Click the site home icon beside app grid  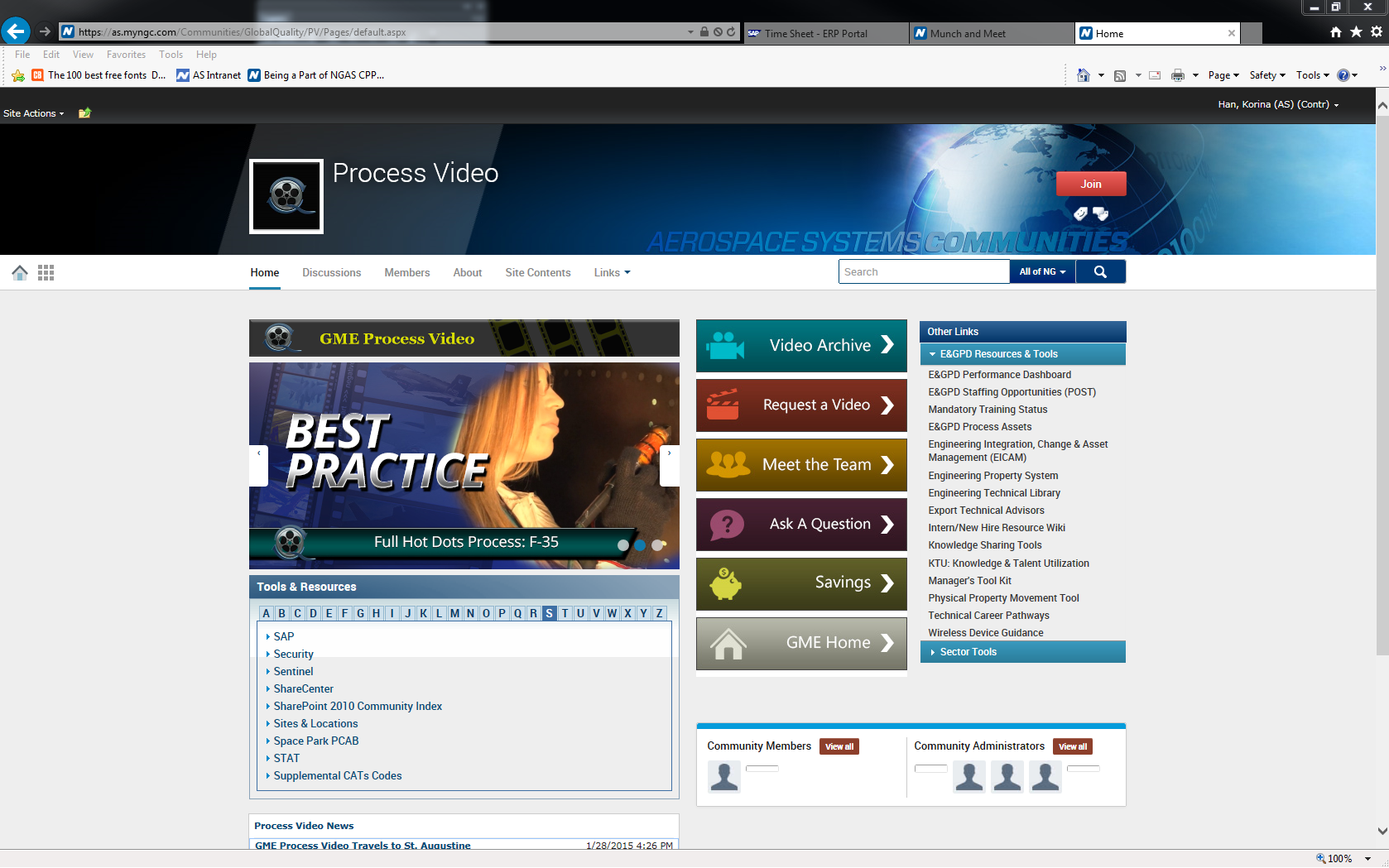[x=20, y=272]
